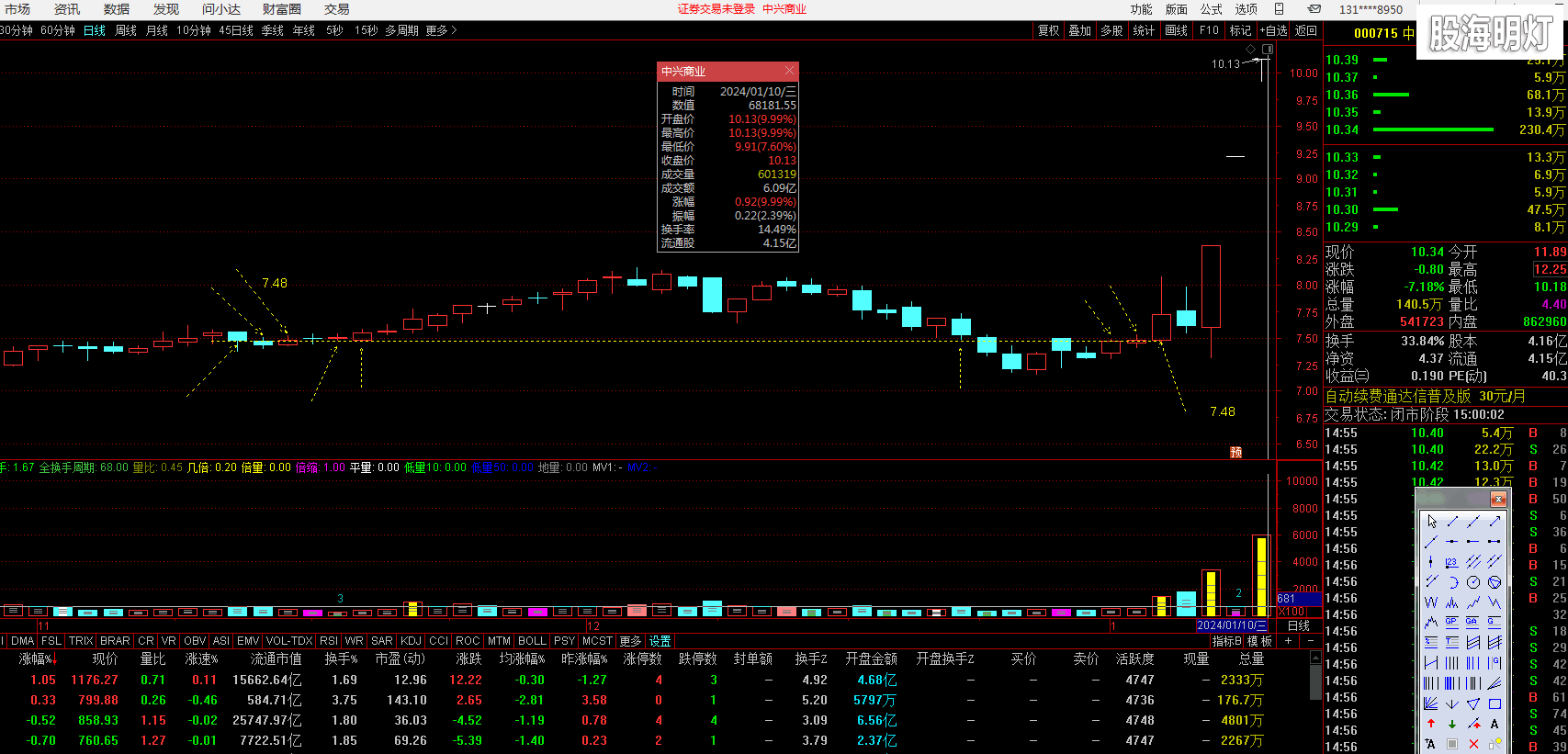
Task: Switch indicator to RSI
Action: (329, 641)
